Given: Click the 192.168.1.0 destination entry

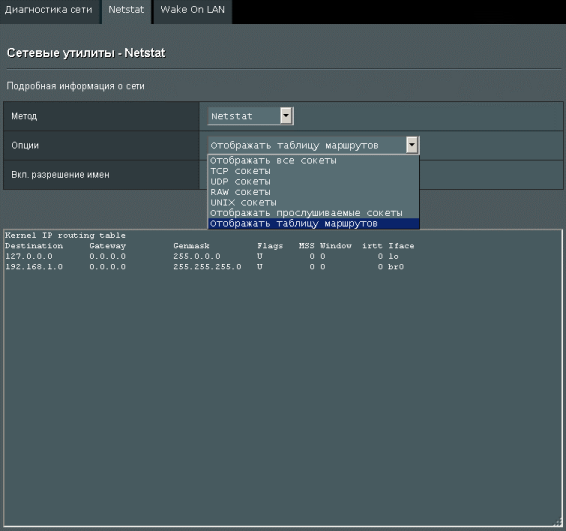Looking at the screenshot, I should [34, 267].
